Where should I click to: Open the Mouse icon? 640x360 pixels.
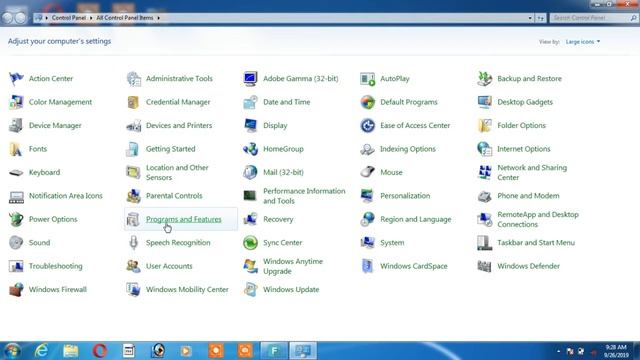coord(367,172)
